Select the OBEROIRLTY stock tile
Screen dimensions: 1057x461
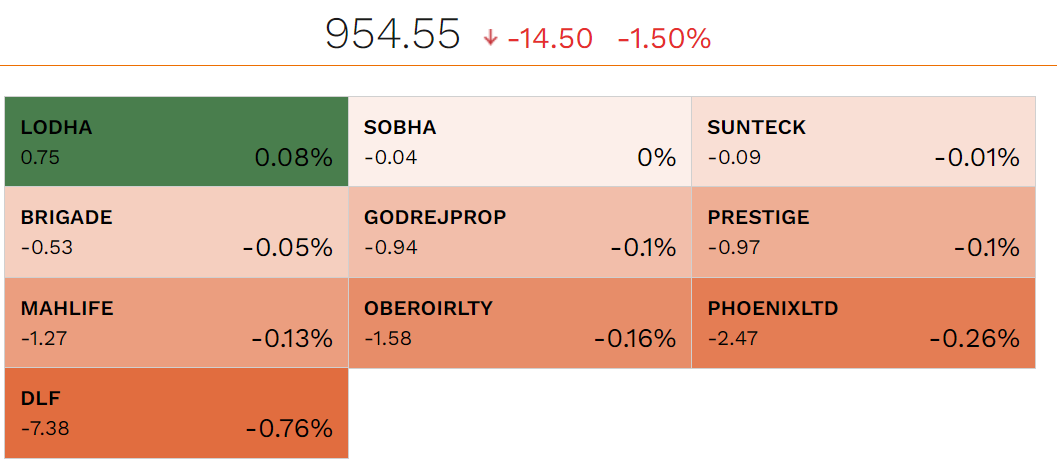point(519,323)
